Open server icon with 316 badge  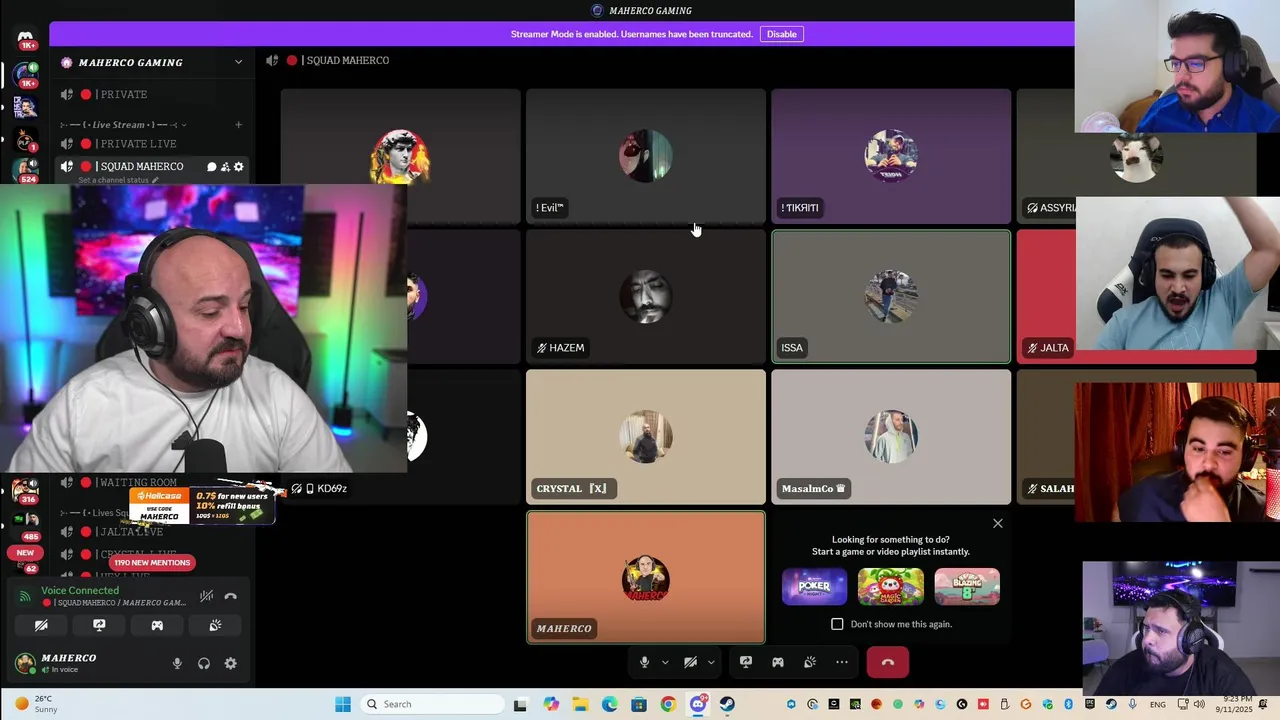[x=25, y=490]
